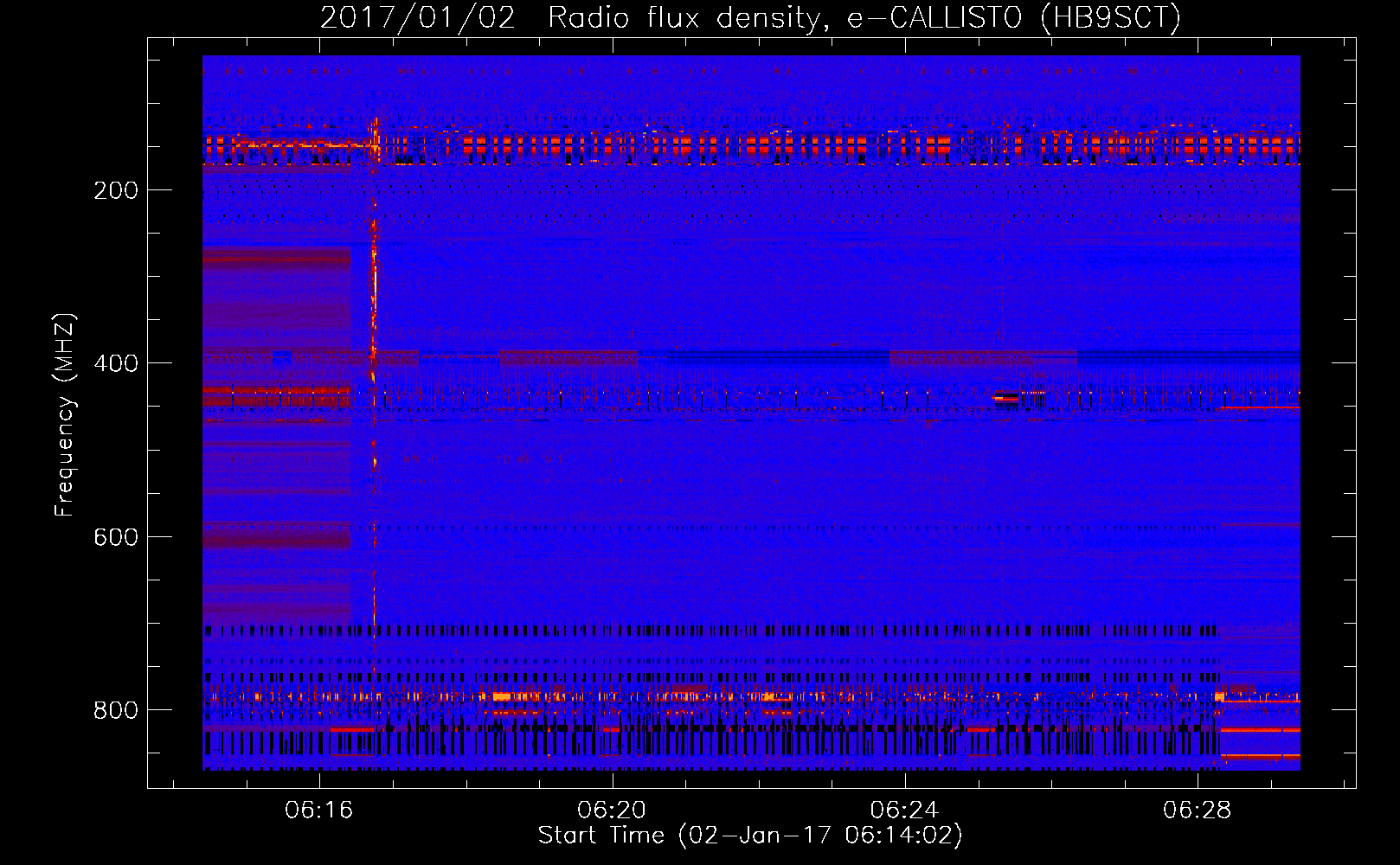The width and height of the screenshot is (1400, 865).
Task: Click the 'Frequency (MHZ)' axis label
Action: tap(65, 414)
